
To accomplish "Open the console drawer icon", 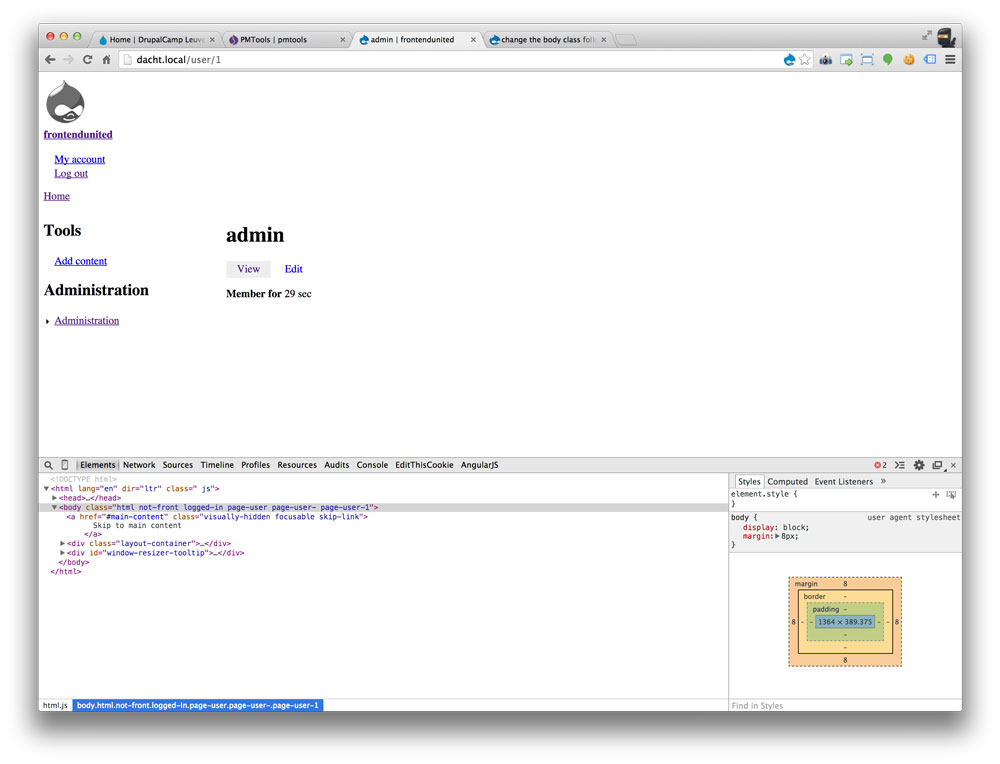I will coord(899,464).
